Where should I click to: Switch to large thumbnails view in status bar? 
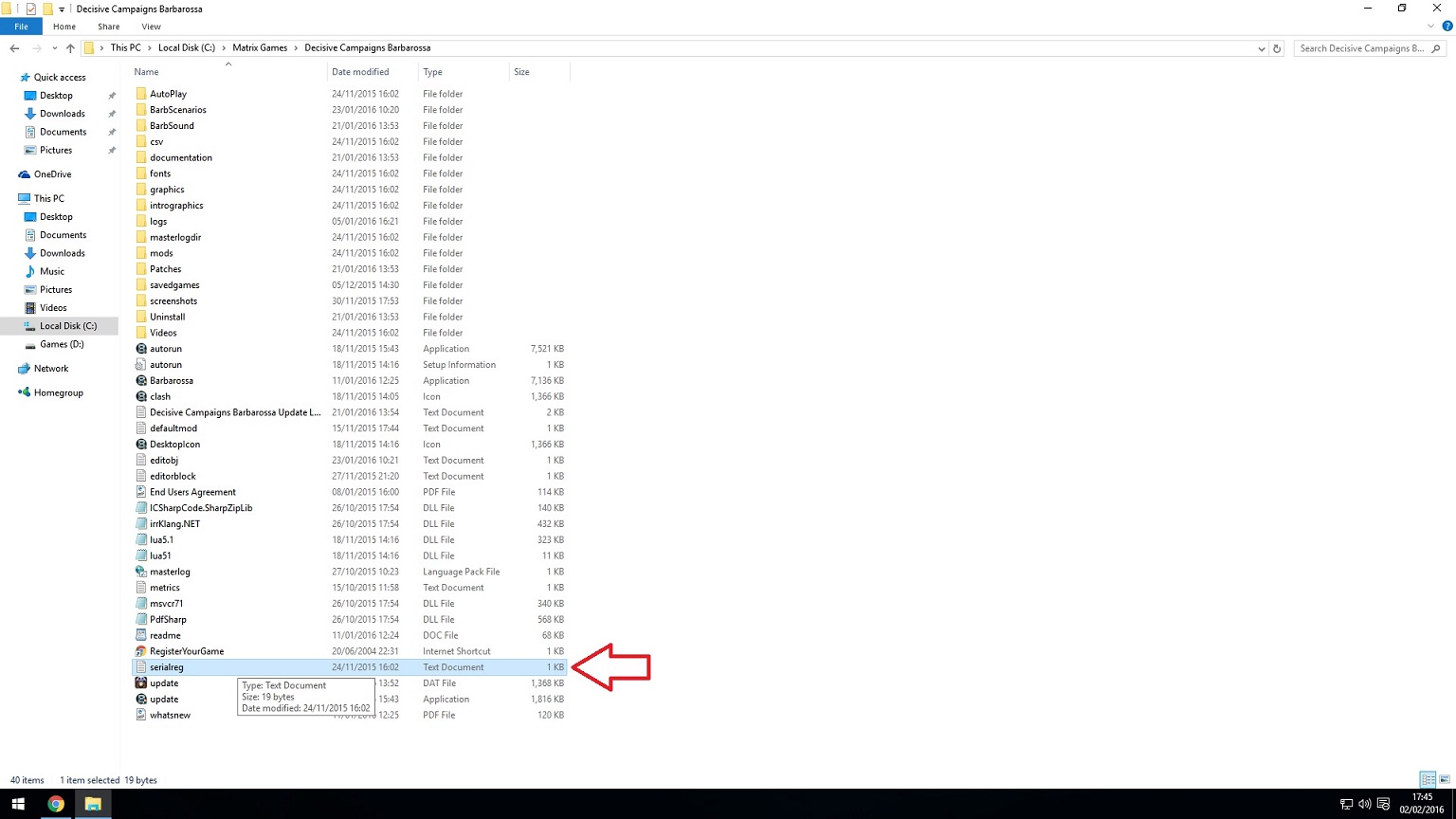(x=1443, y=780)
